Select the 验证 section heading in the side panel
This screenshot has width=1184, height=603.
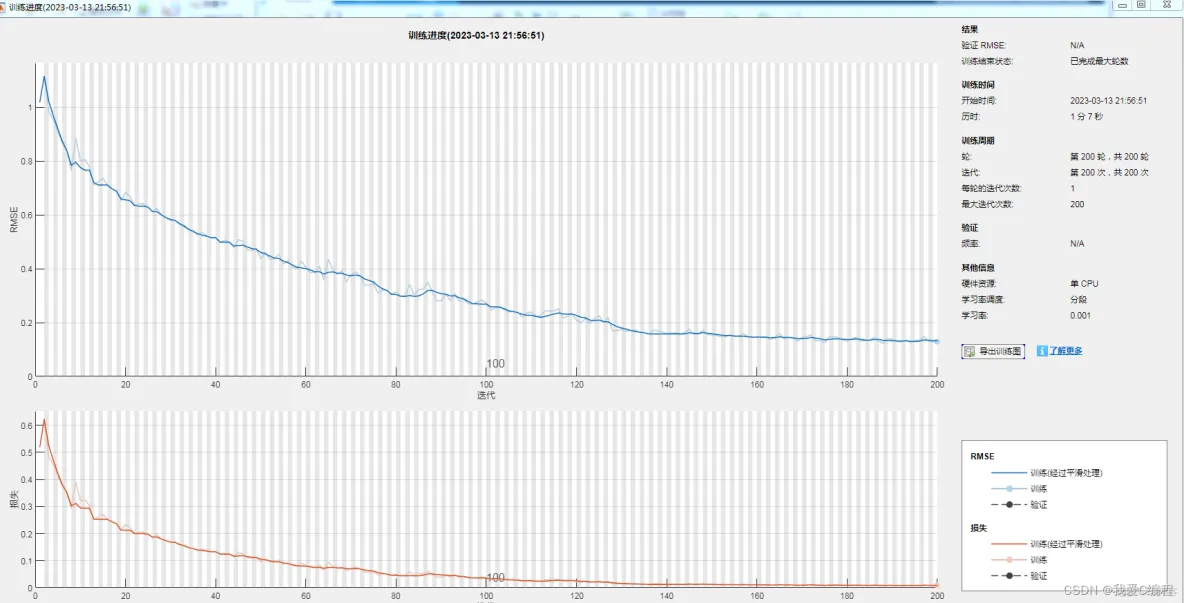coord(970,227)
